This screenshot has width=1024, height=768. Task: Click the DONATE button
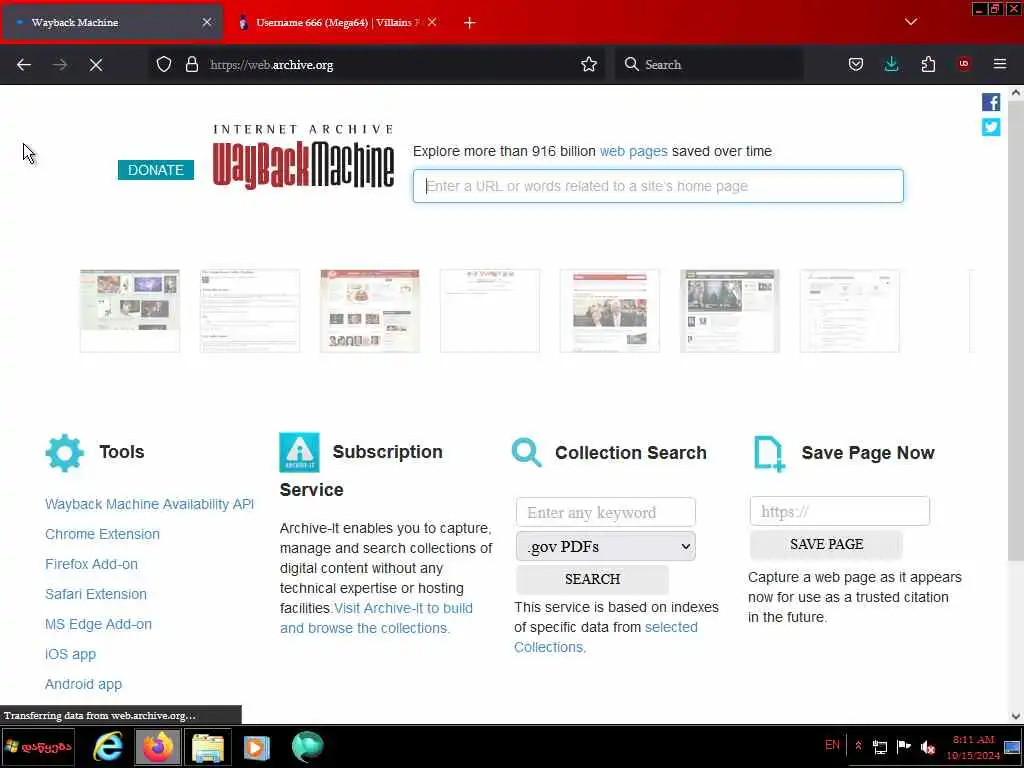coord(155,170)
